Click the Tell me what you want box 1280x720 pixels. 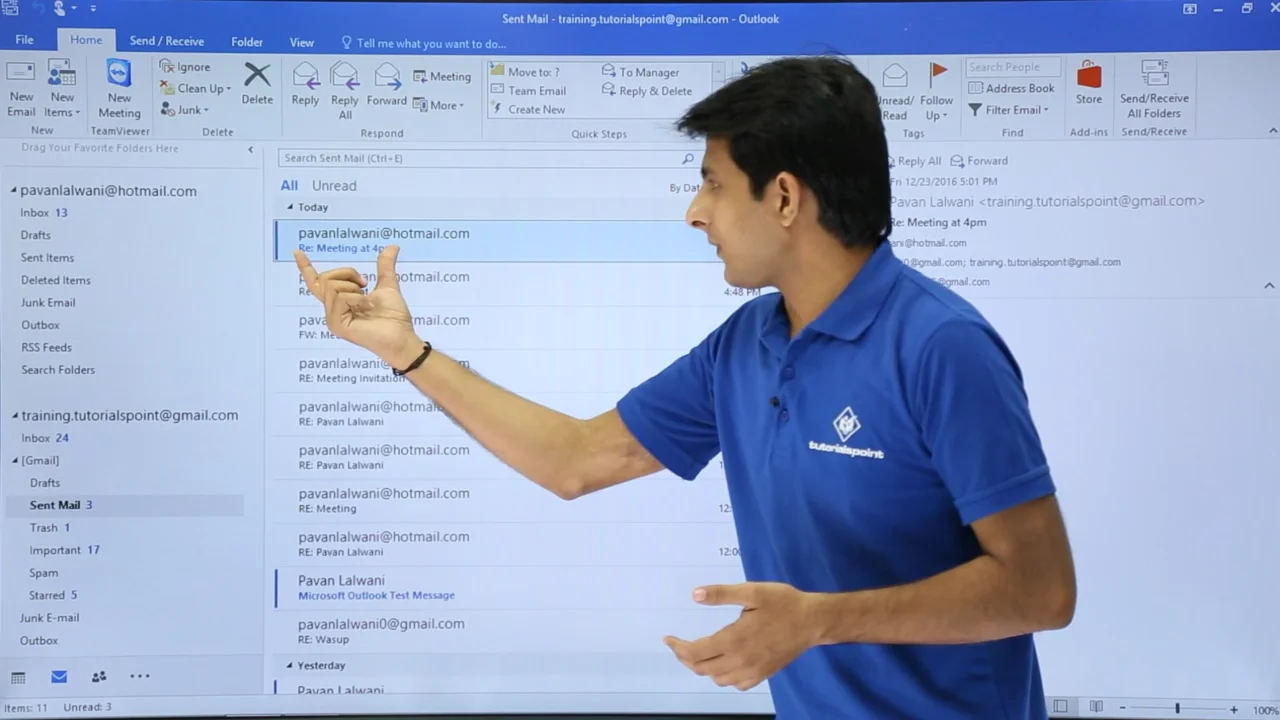(424, 43)
